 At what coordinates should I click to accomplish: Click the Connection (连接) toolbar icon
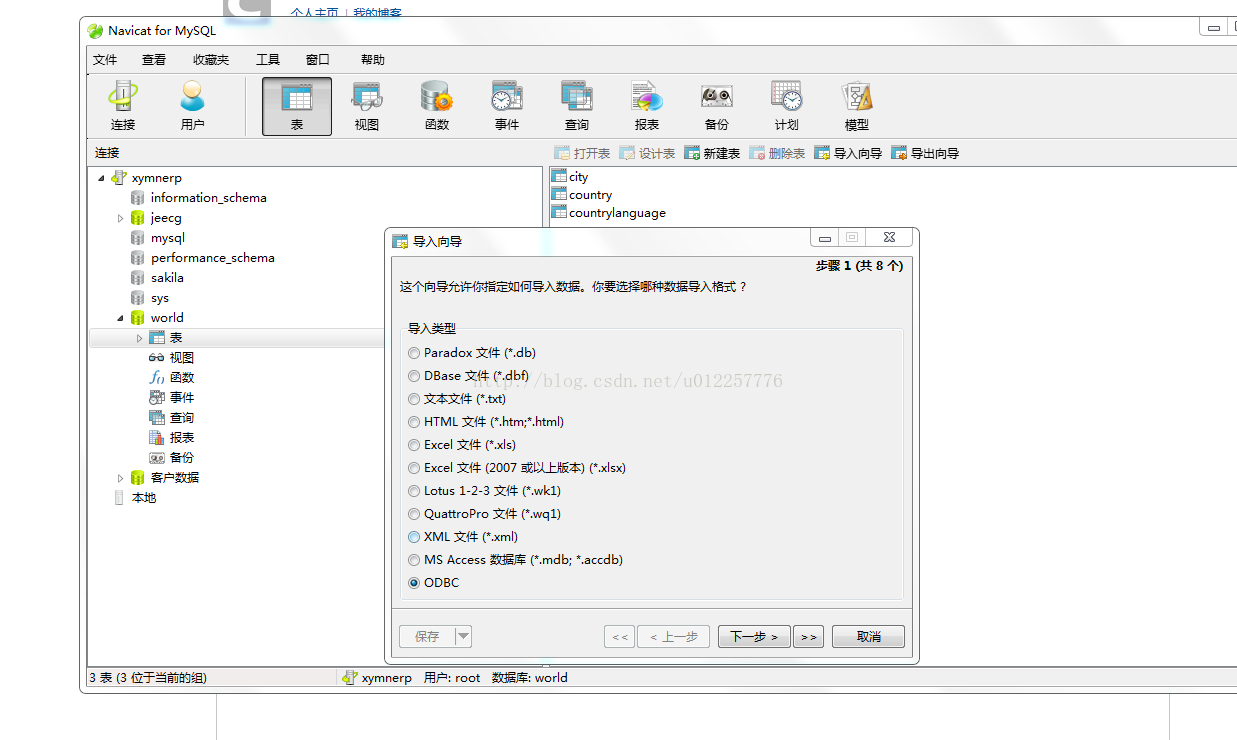click(123, 107)
